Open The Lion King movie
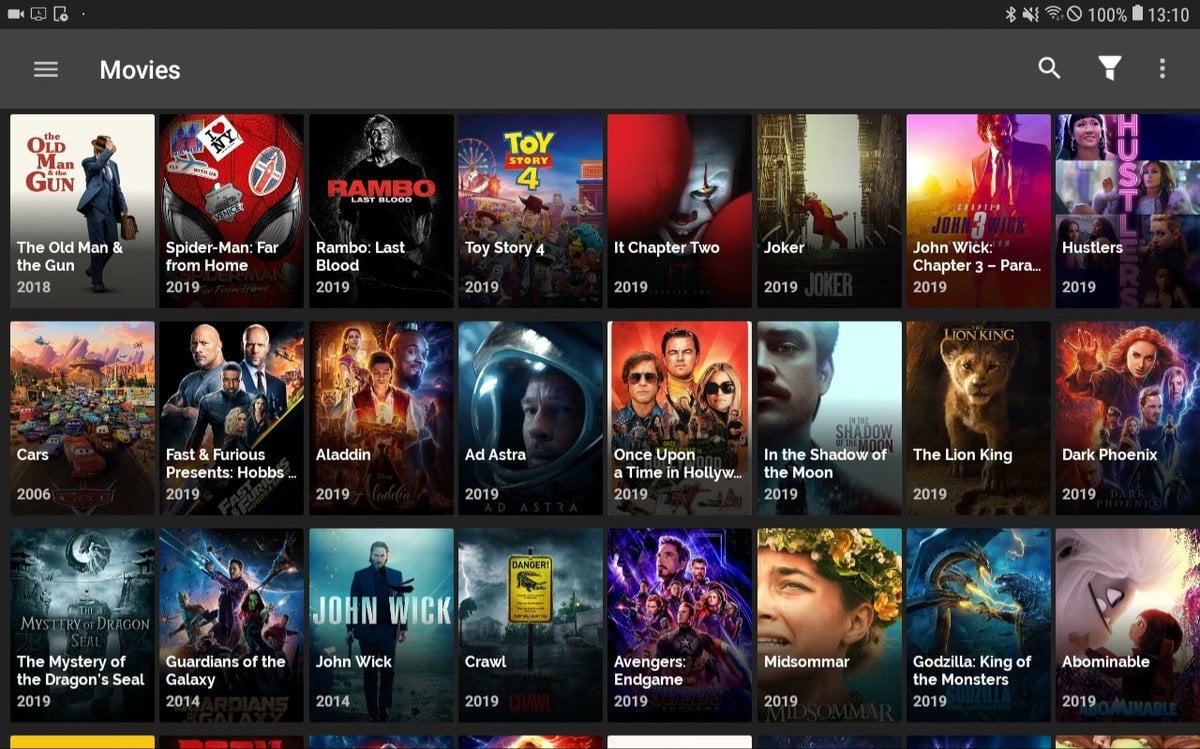This screenshot has height=749, width=1200. [978, 417]
